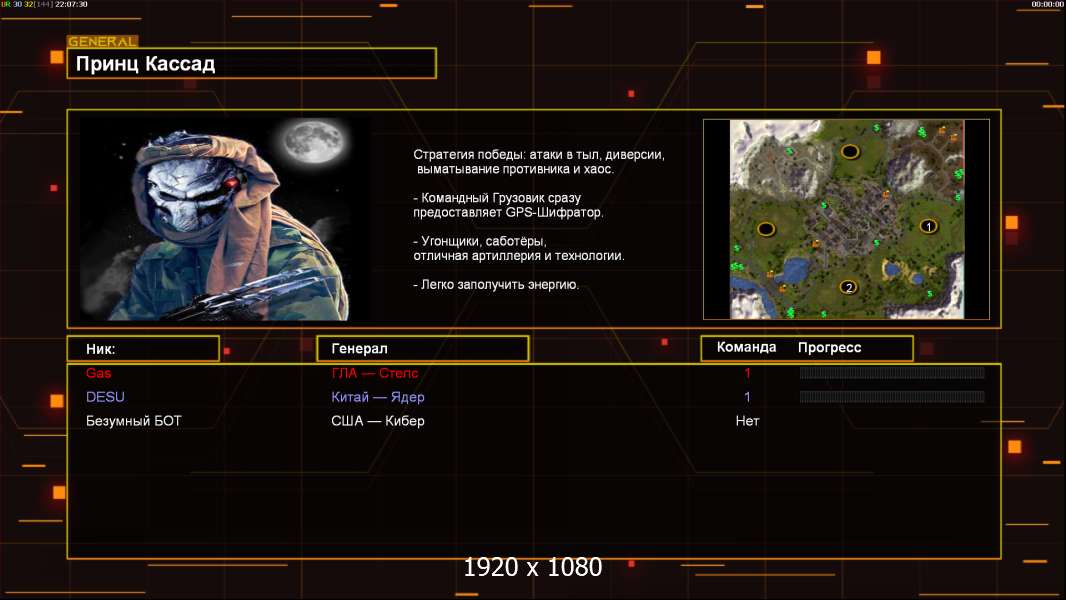1066x600 pixels.
Task: Select player 'Безумный БОТ' in the list
Action: click(x=134, y=421)
